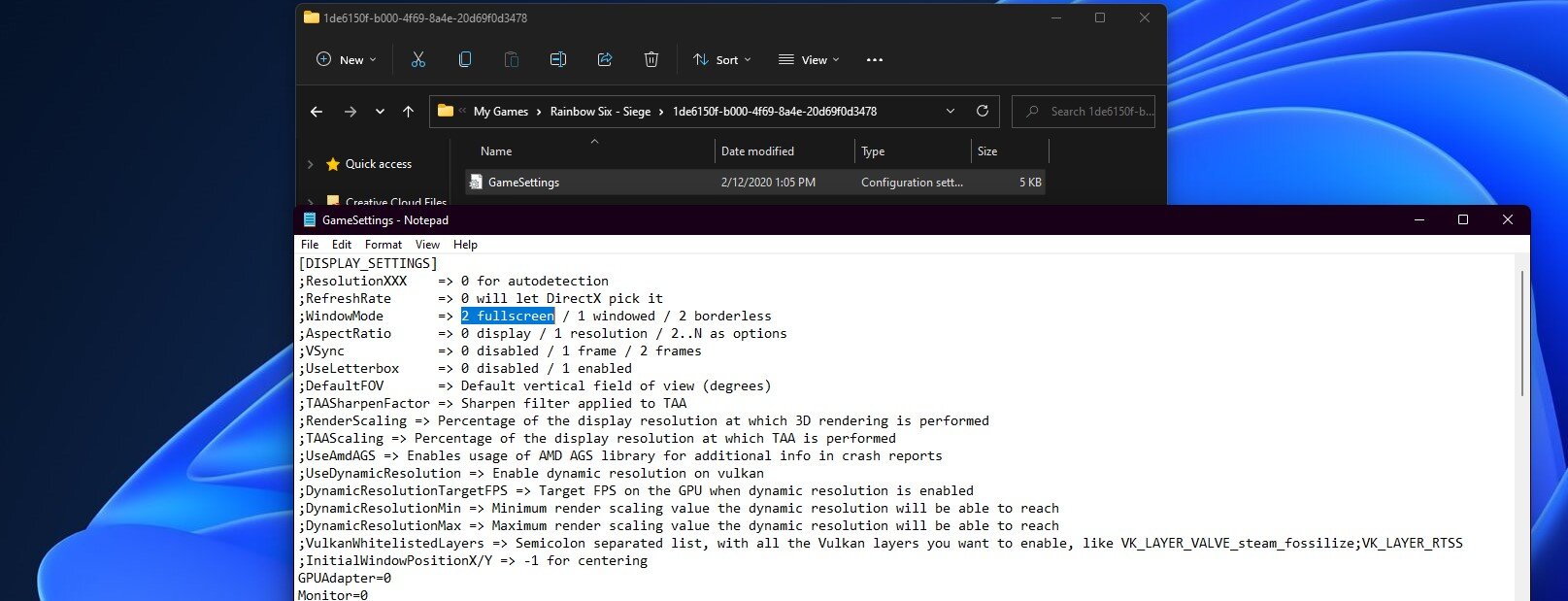The image size is (1568, 601).
Task: Click the ;UseAmdAGS line in Notepad
Action: click(620, 455)
